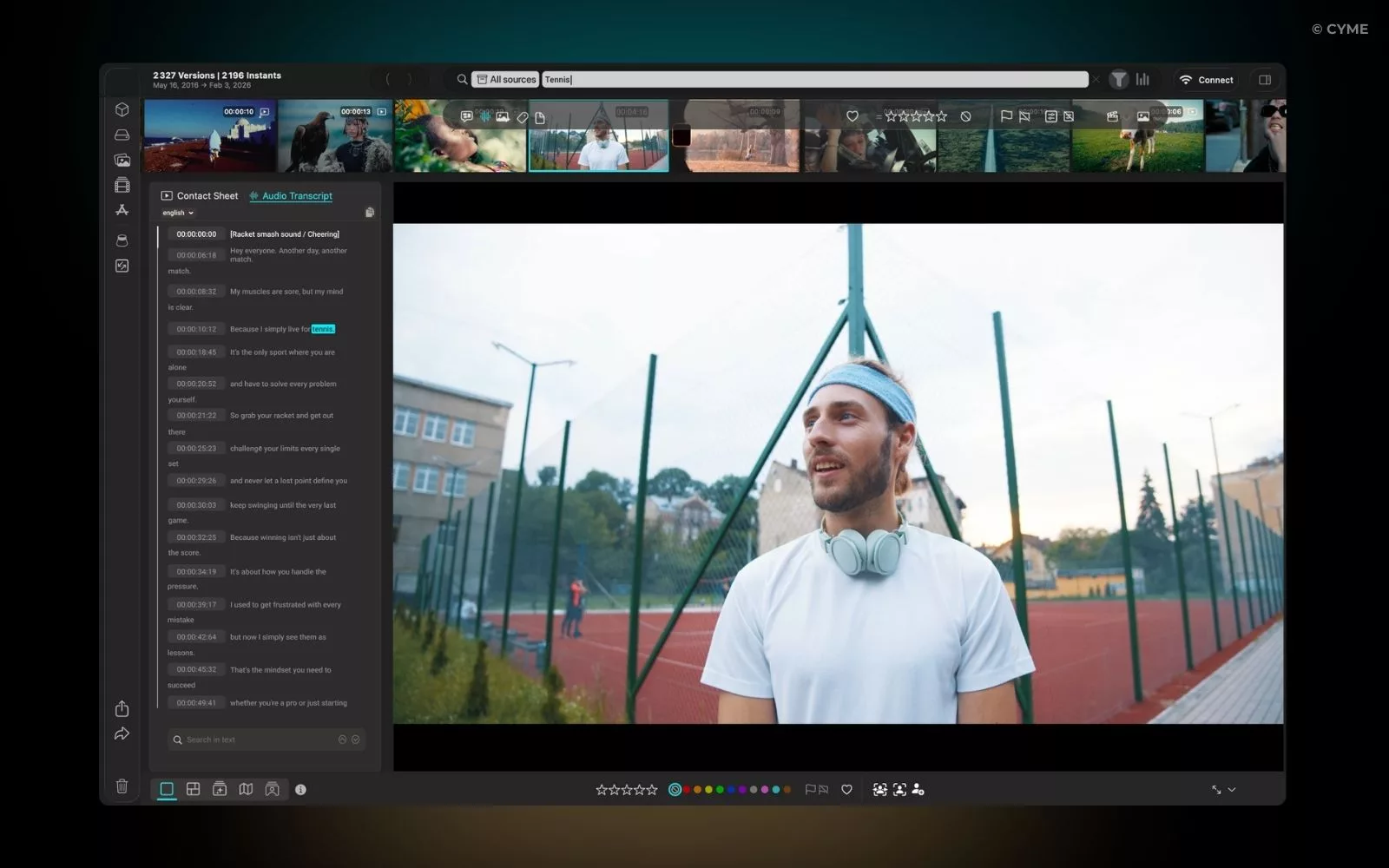Toggle the right sidebar panel
The height and width of the screenshot is (868, 1389).
click(x=1265, y=80)
